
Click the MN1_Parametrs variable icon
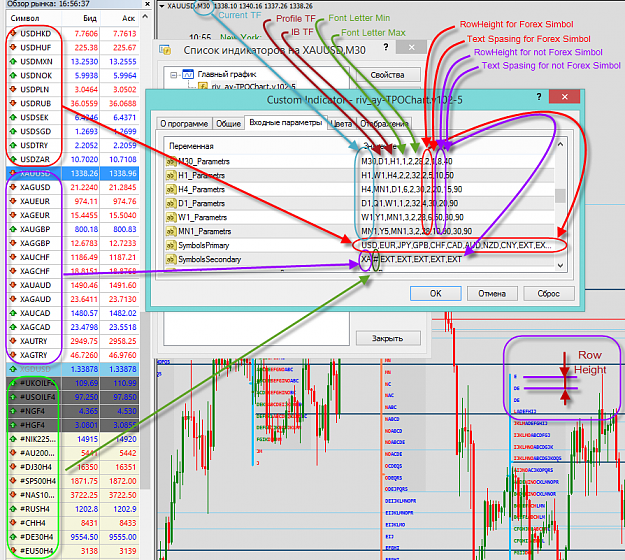coord(171,231)
